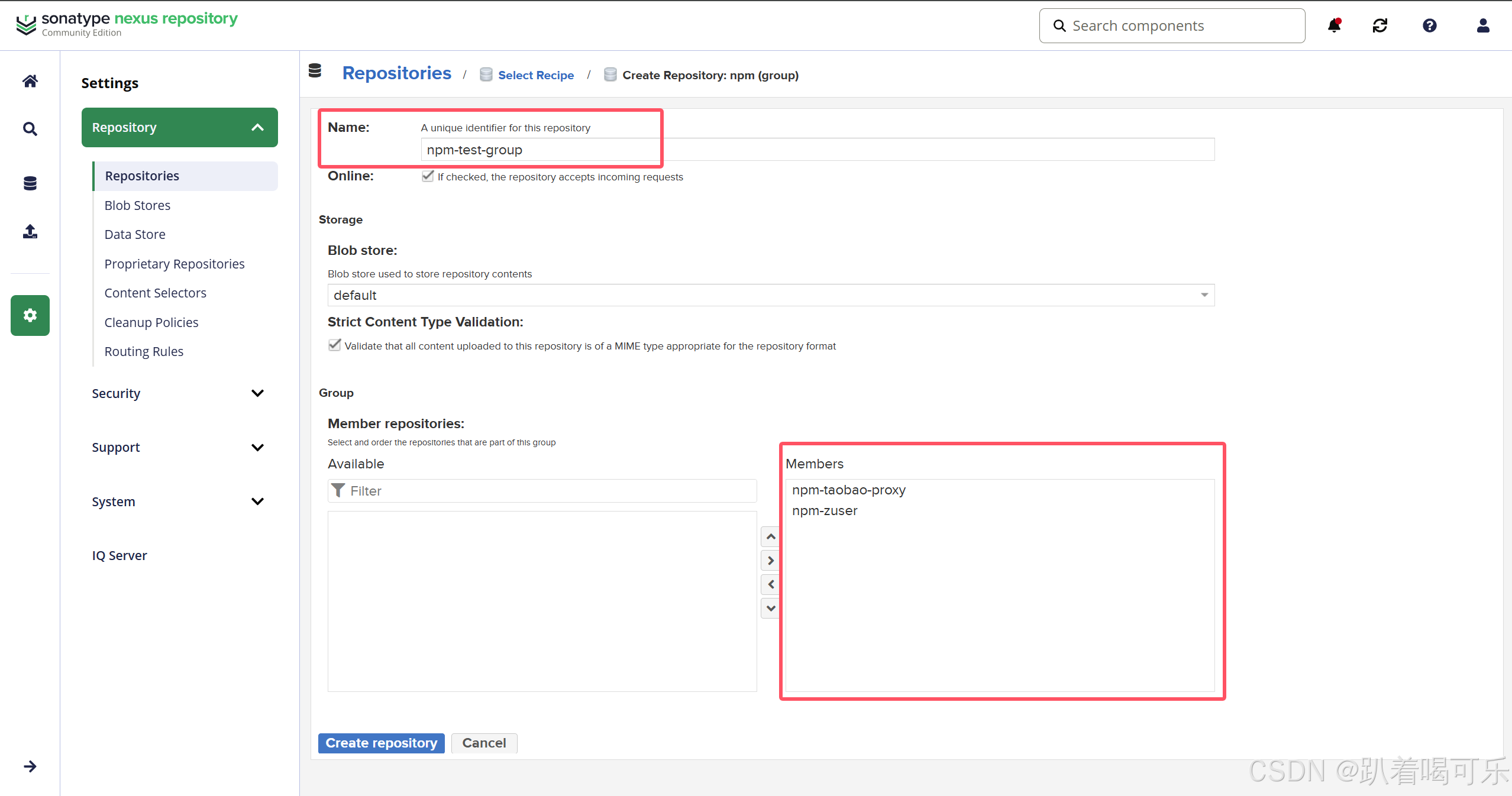Open Proprietary Repositories menu item
The image size is (1512, 796).
pos(175,264)
